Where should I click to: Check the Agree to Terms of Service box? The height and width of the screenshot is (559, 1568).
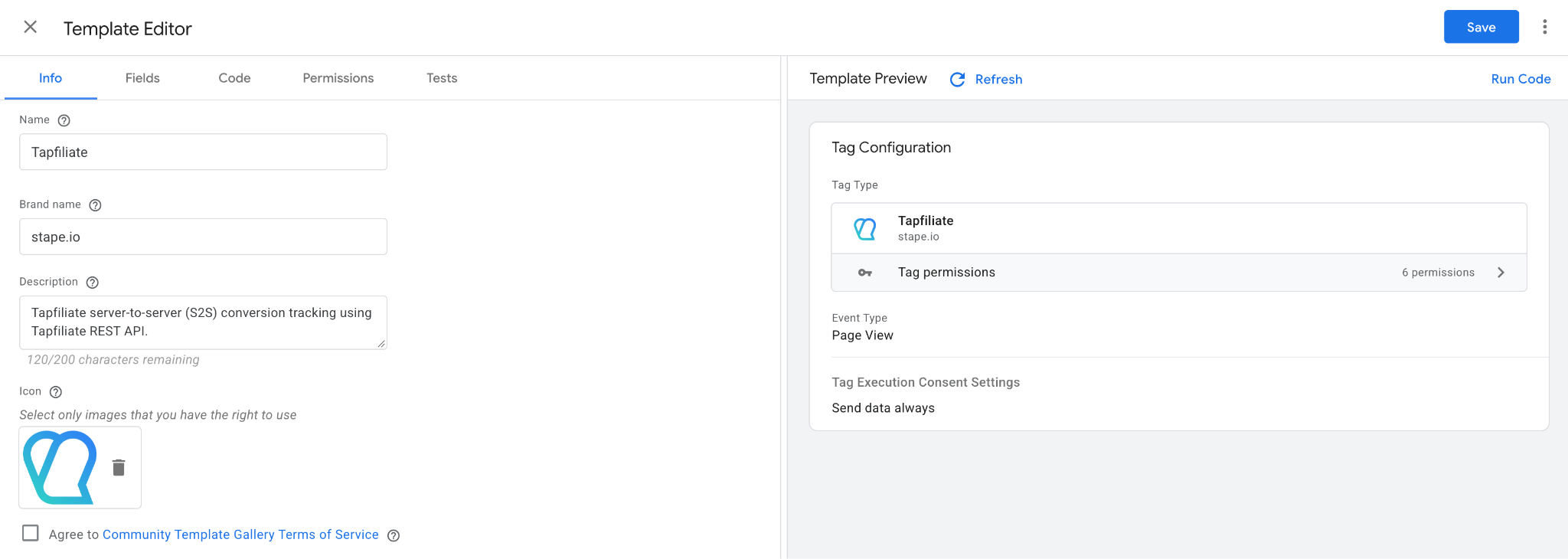click(x=31, y=533)
